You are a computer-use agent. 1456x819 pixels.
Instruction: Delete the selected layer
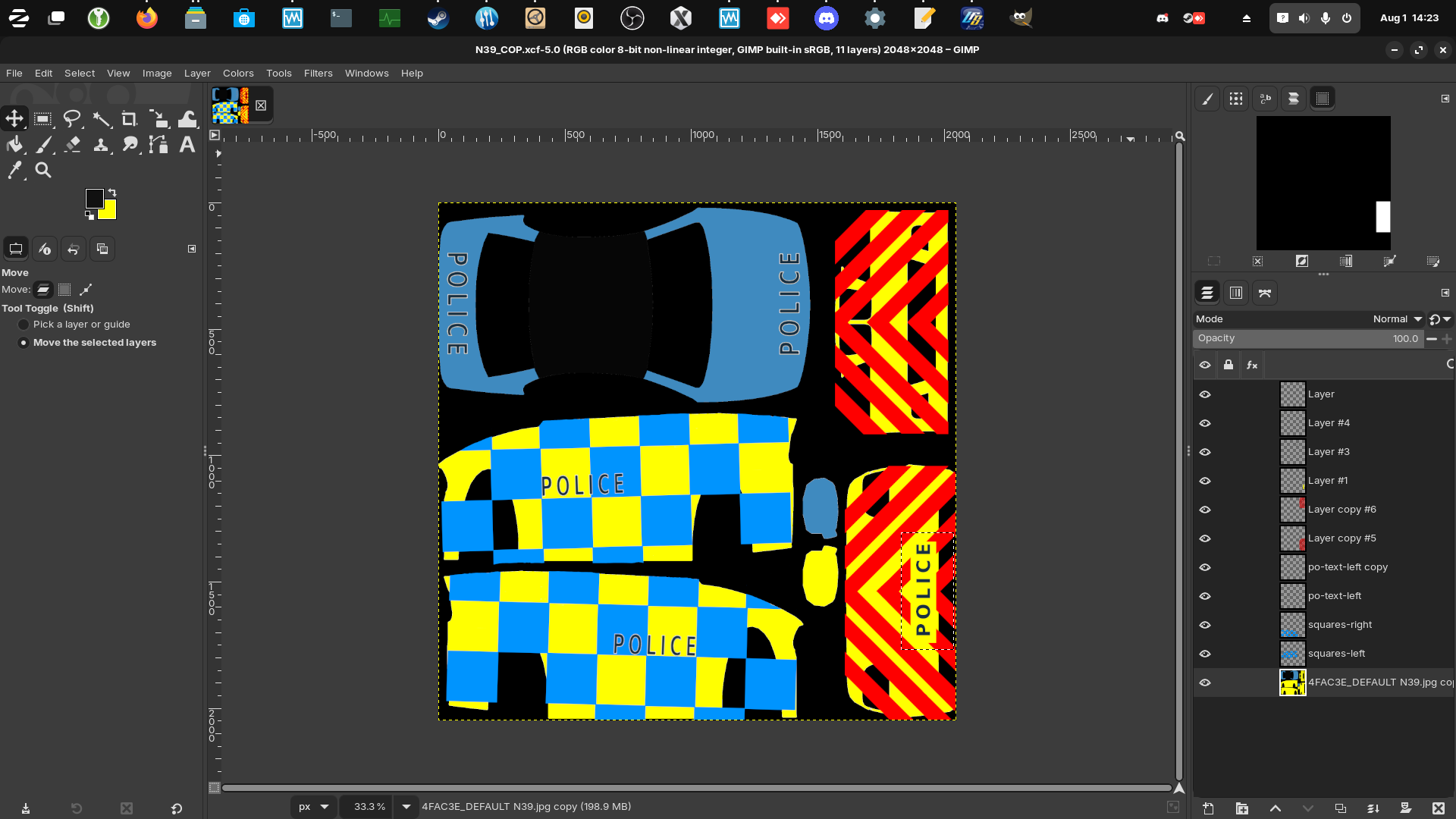point(1438,808)
